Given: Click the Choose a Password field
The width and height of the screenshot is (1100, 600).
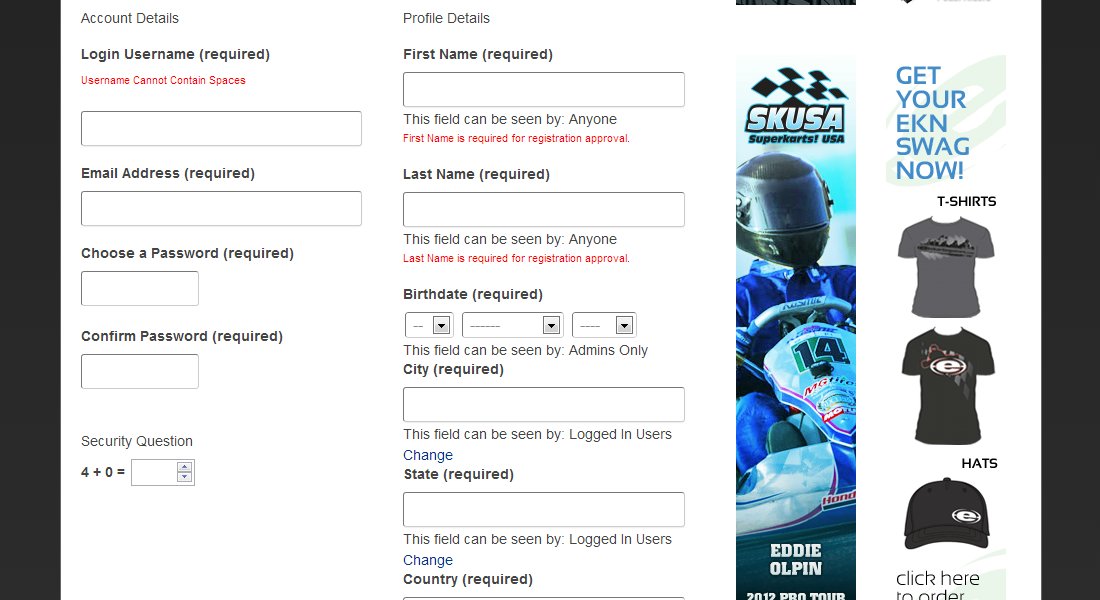Looking at the screenshot, I should 140,288.
